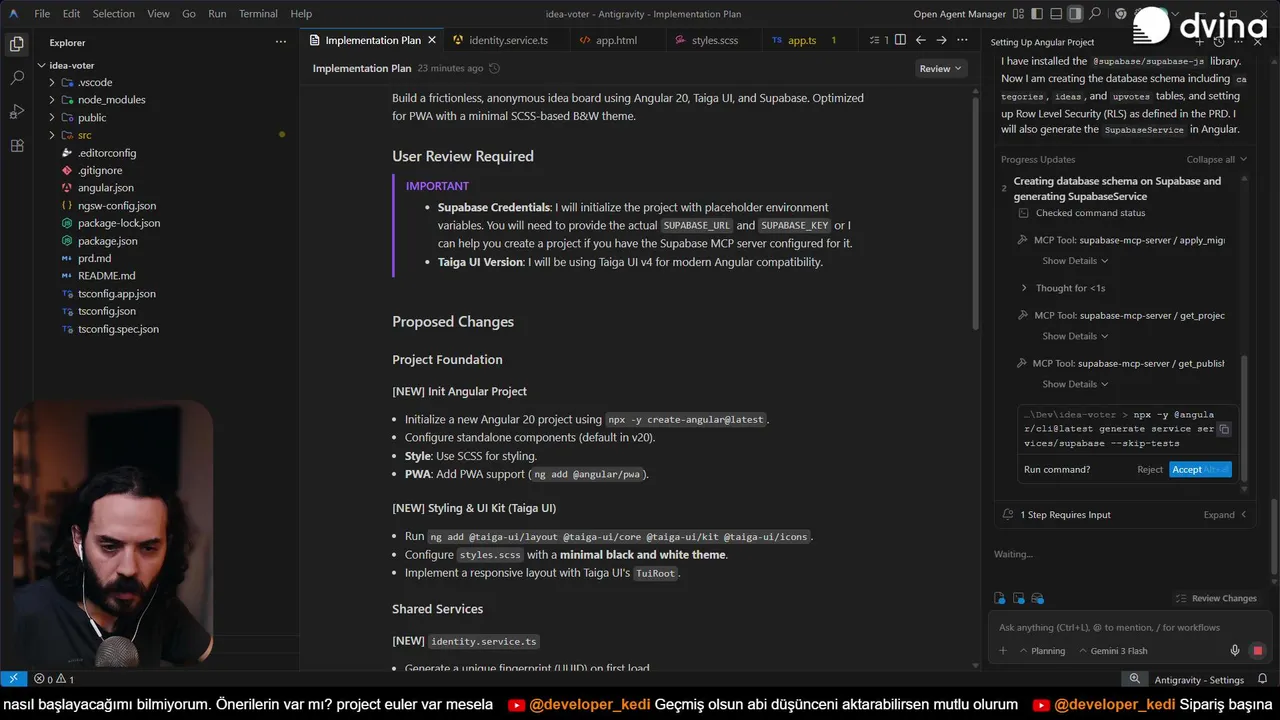The image size is (1280, 720).
Task: Open the Help menu
Action: [301, 14]
